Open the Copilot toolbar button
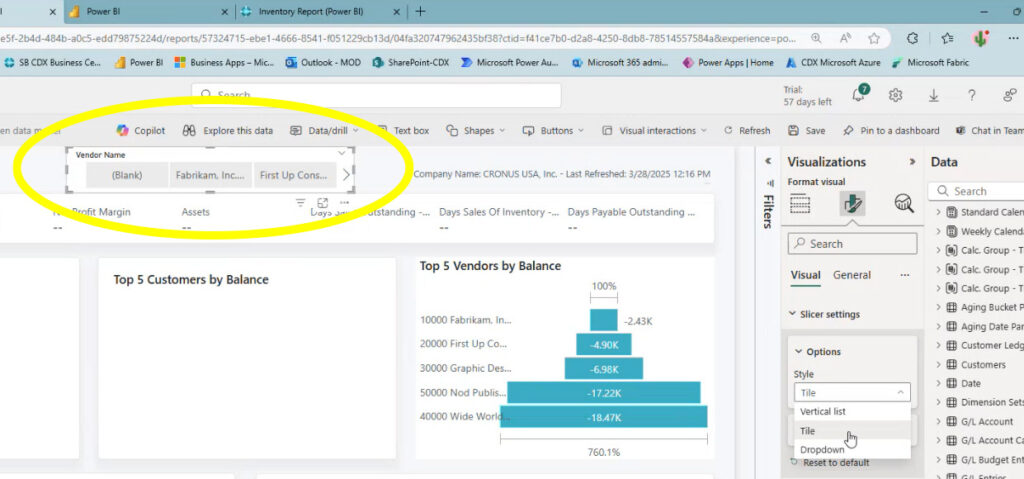 pyautogui.click(x=140, y=131)
